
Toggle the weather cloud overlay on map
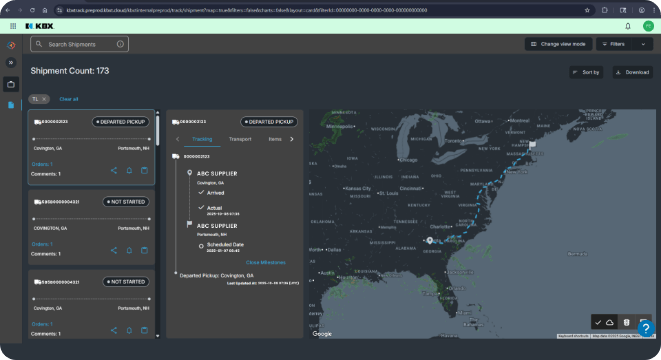coord(610,322)
